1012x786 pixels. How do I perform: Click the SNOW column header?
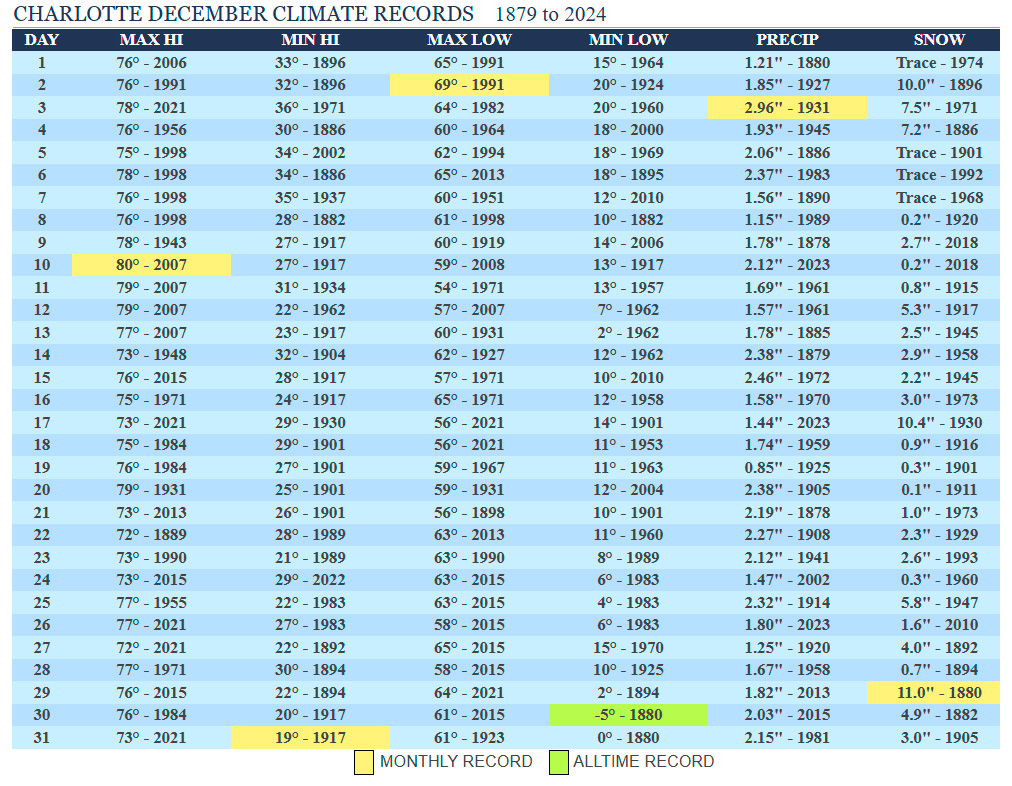[939, 40]
